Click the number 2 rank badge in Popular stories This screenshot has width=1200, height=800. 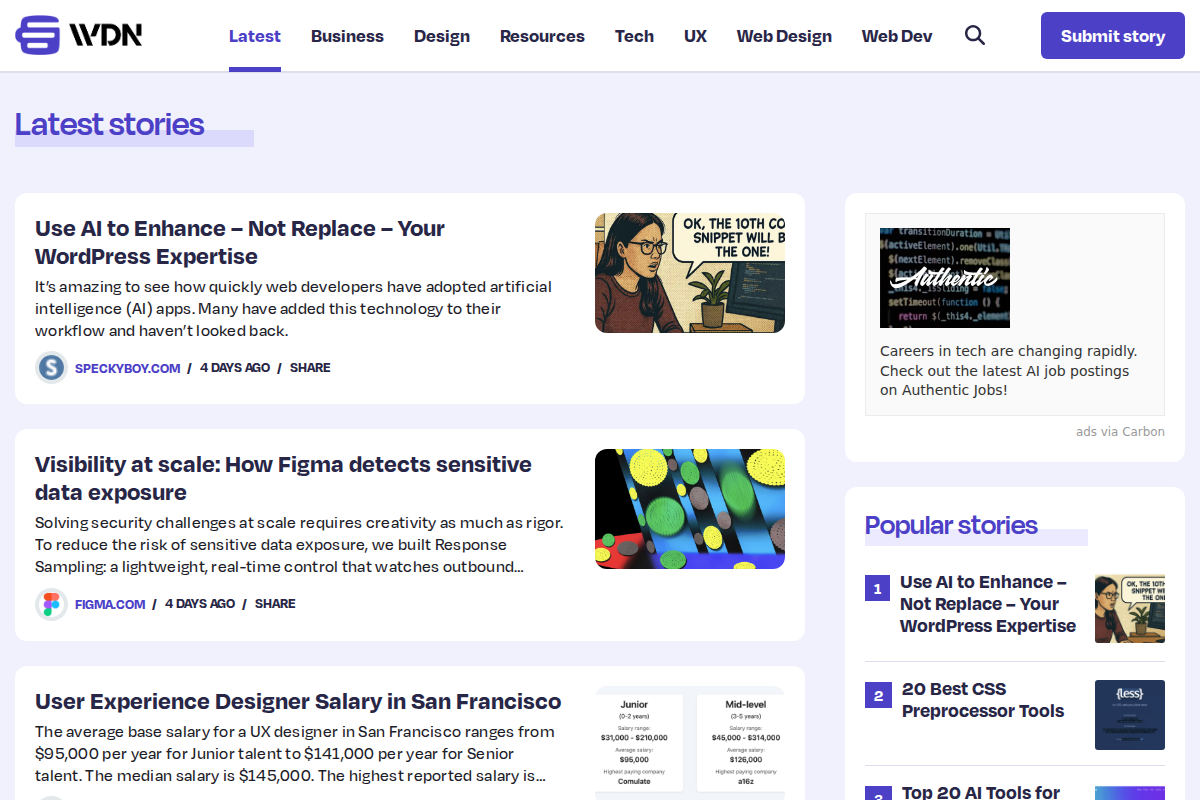(x=877, y=695)
